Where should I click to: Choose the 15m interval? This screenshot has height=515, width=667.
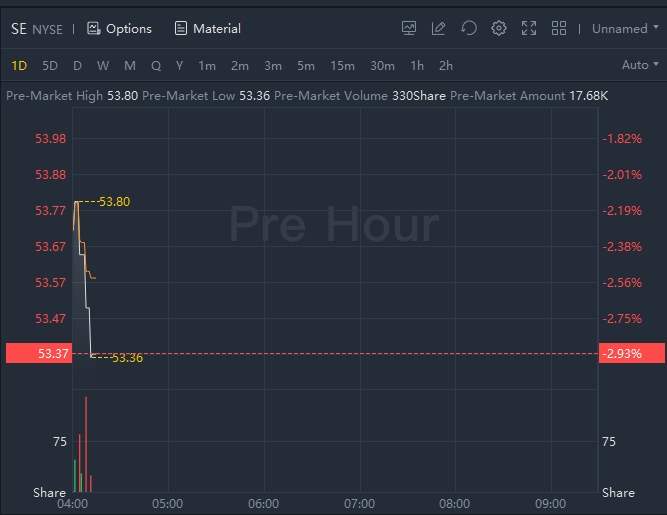coord(342,66)
